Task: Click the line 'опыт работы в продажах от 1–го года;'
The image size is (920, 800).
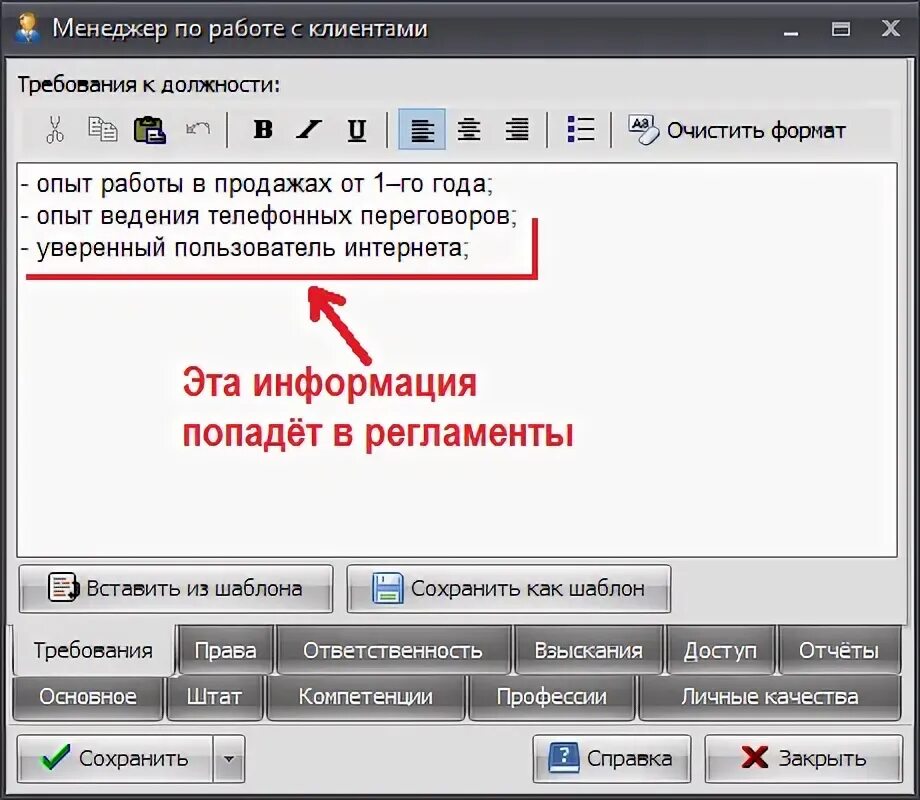Action: point(257,184)
